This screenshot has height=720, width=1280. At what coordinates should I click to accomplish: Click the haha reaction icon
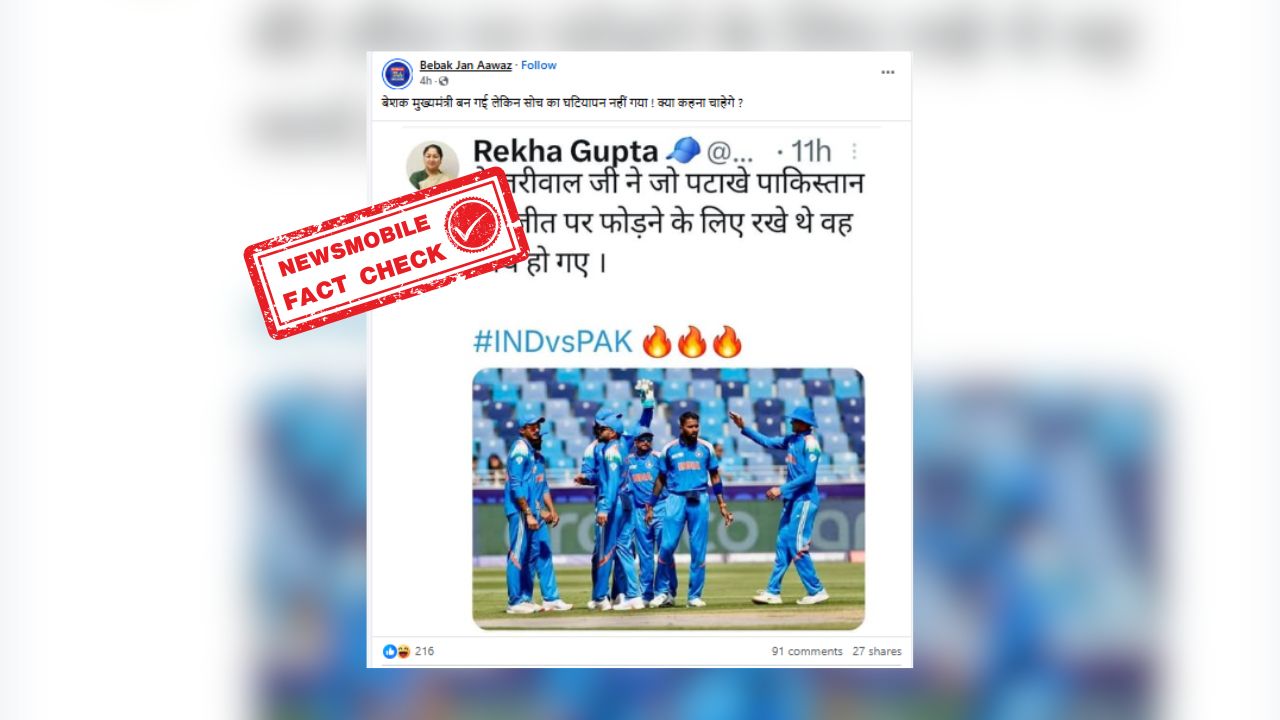402,651
